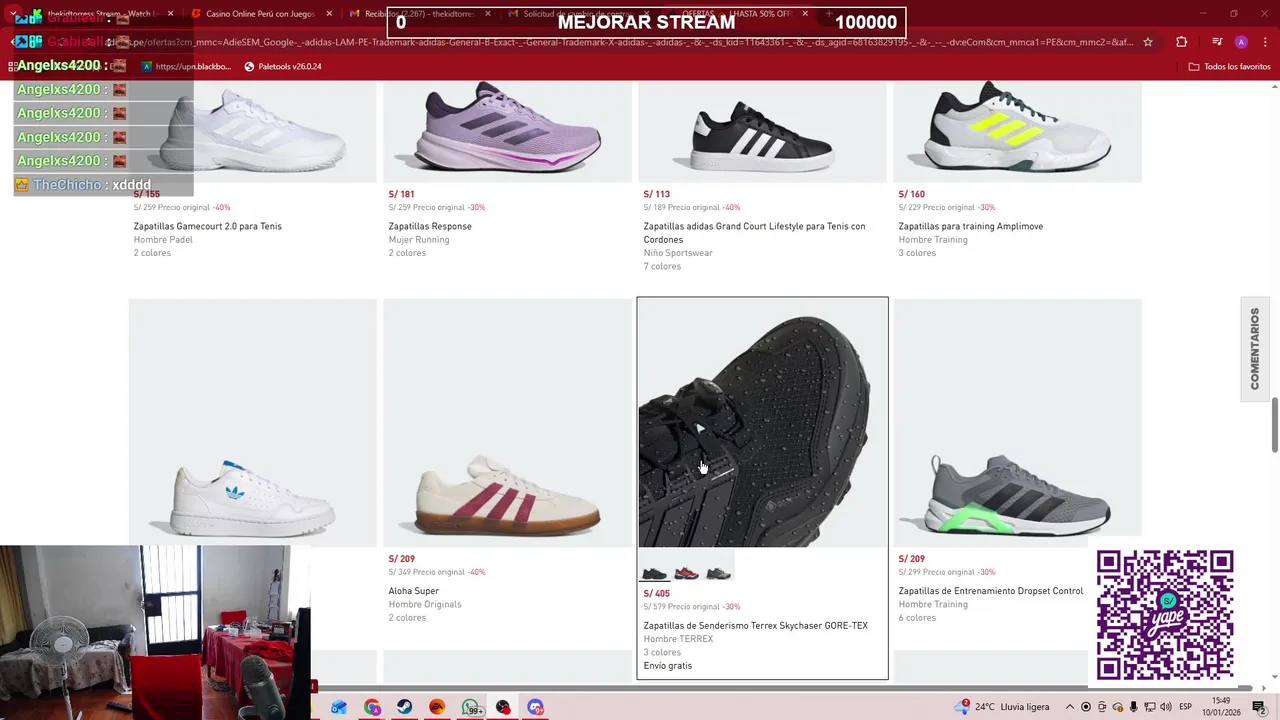Close the Casino Online Perú tab
This screenshot has height=720, width=1280.
pos(329,14)
